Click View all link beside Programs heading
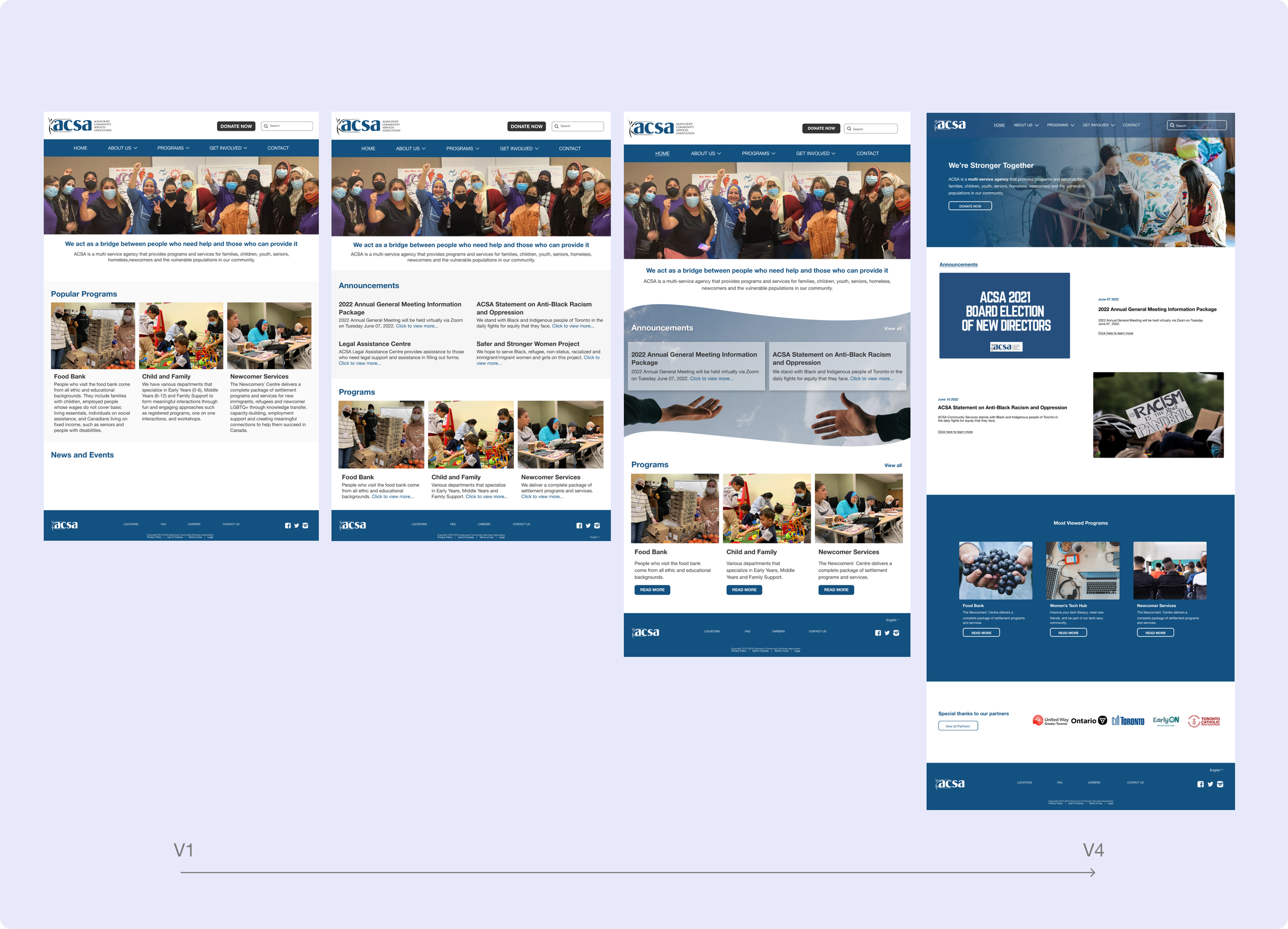The image size is (1288, 929). [x=893, y=466]
